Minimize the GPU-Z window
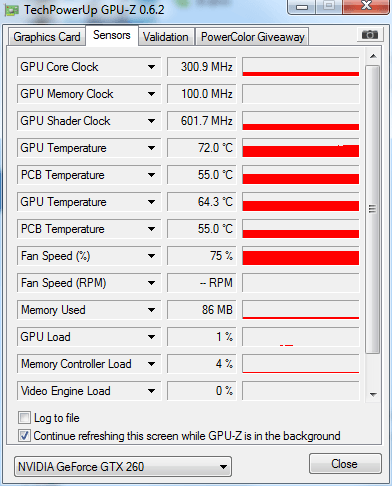Viewport: 392px width, 486px height. coord(302,7)
